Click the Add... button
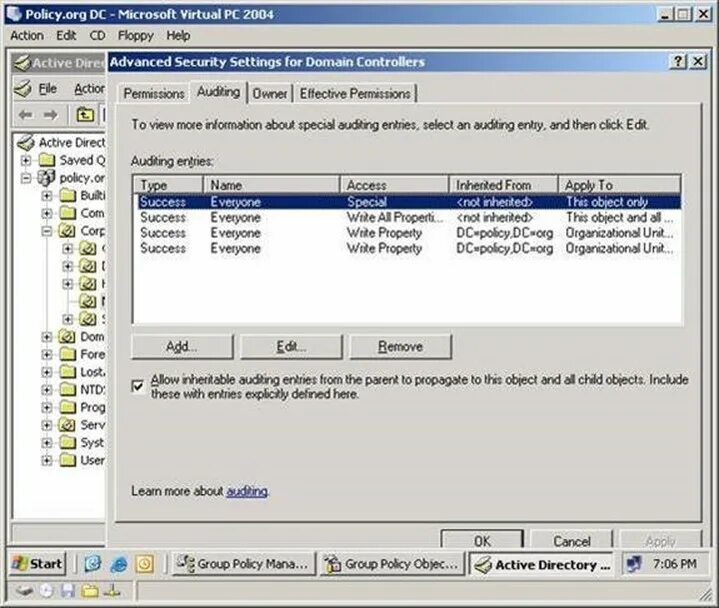719x608 pixels. click(x=182, y=346)
